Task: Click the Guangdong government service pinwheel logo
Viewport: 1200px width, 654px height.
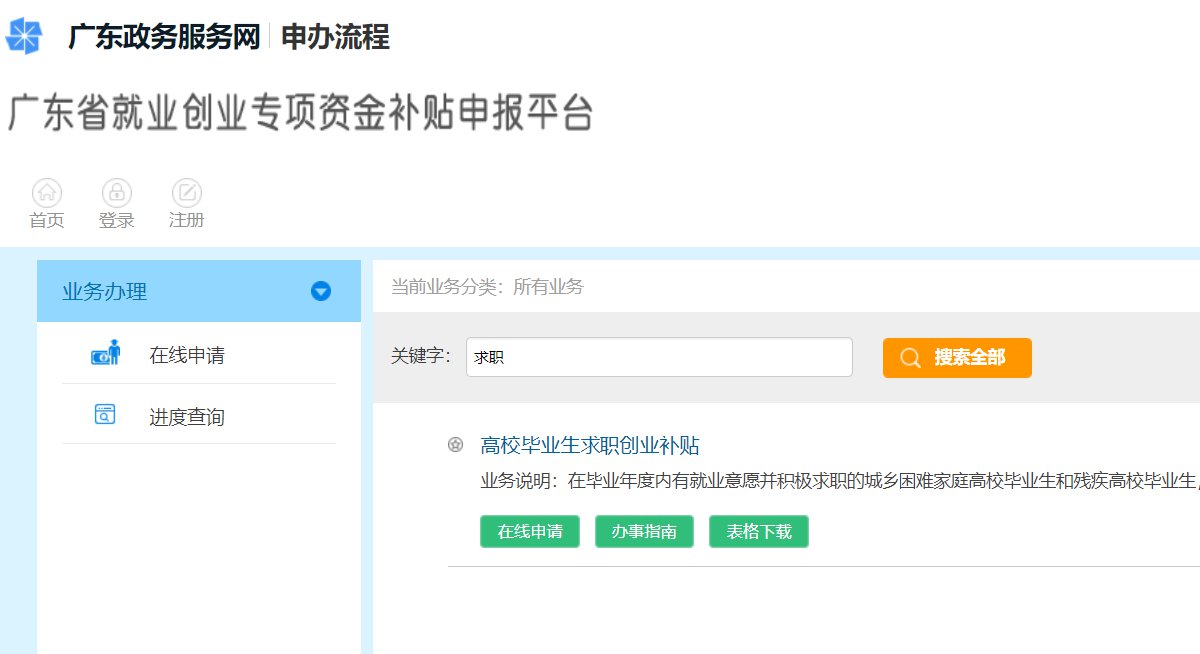Action: tap(25, 36)
